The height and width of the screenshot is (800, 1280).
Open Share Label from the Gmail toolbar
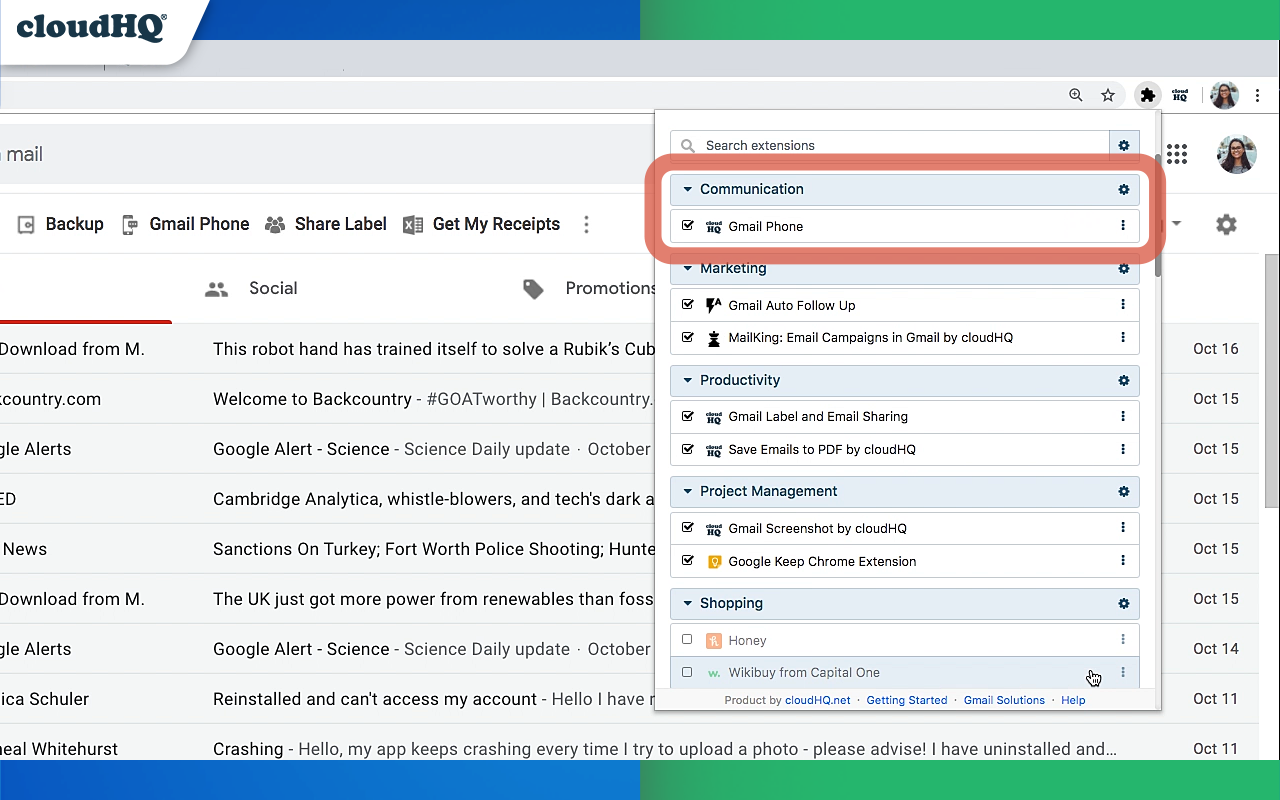point(325,224)
